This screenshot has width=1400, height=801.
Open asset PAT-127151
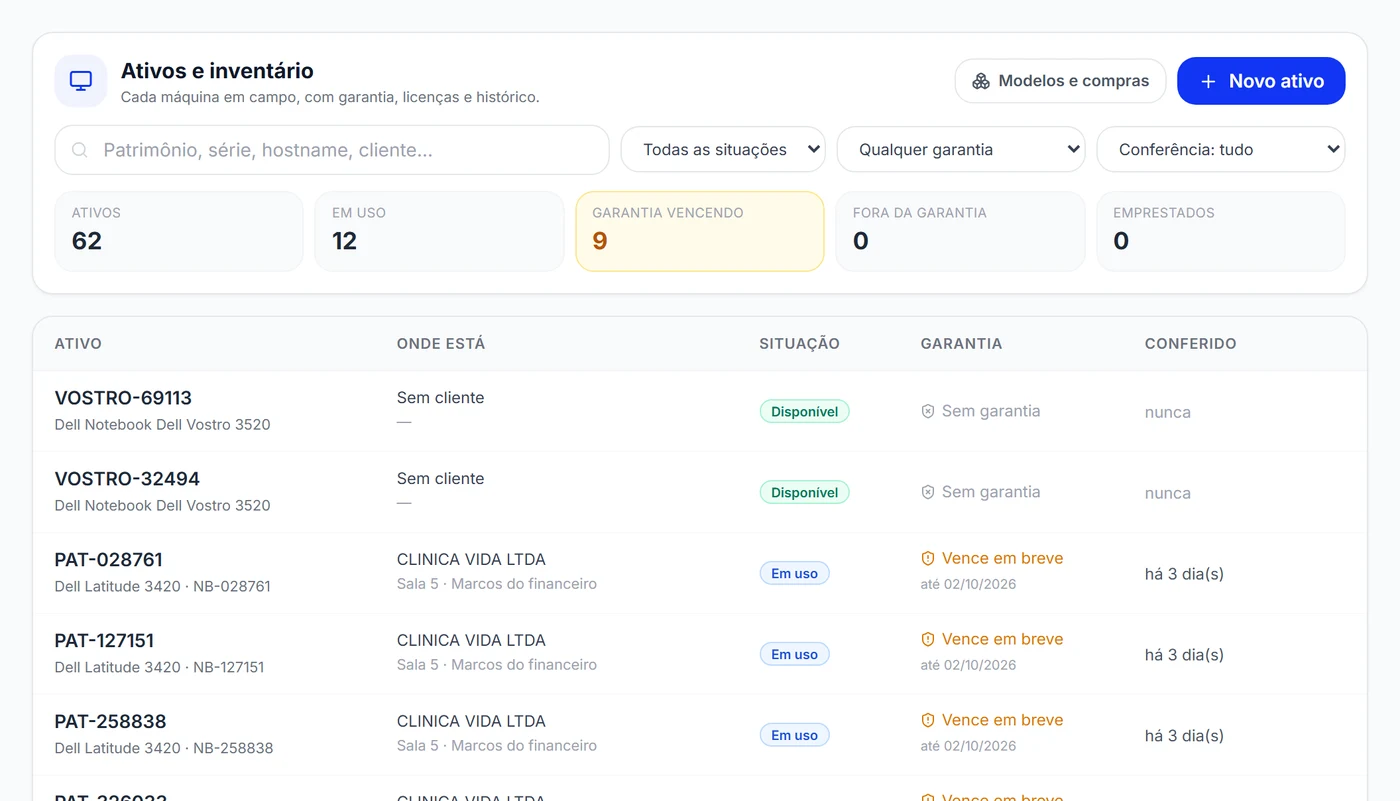(x=104, y=641)
